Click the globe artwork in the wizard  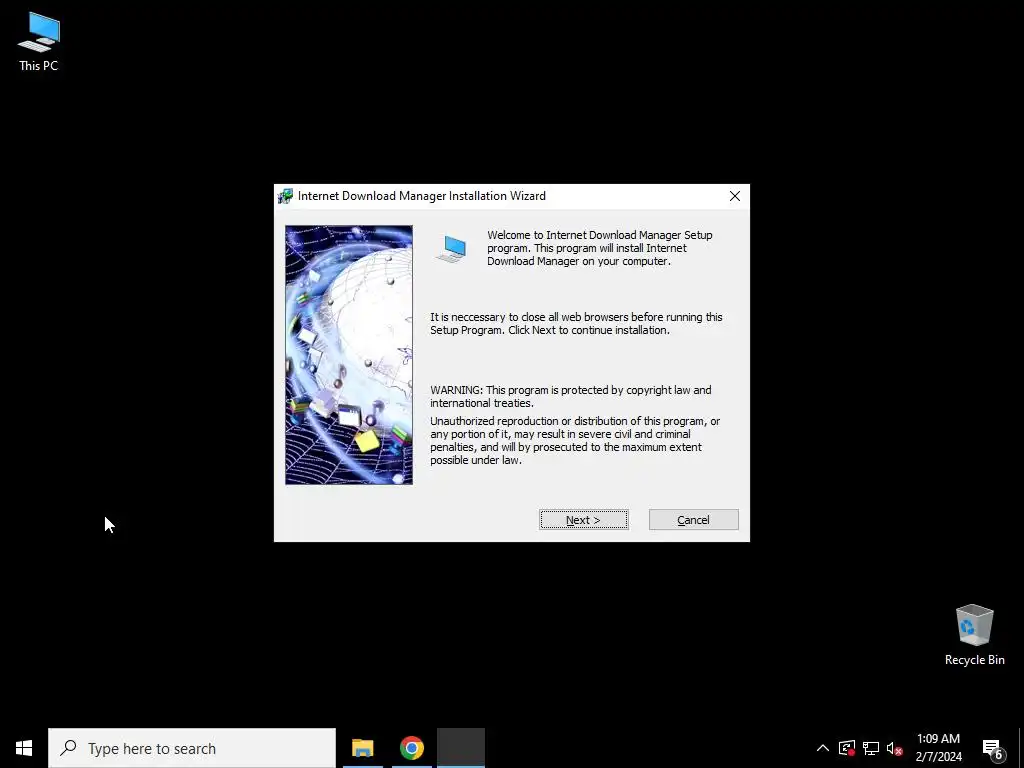click(349, 355)
